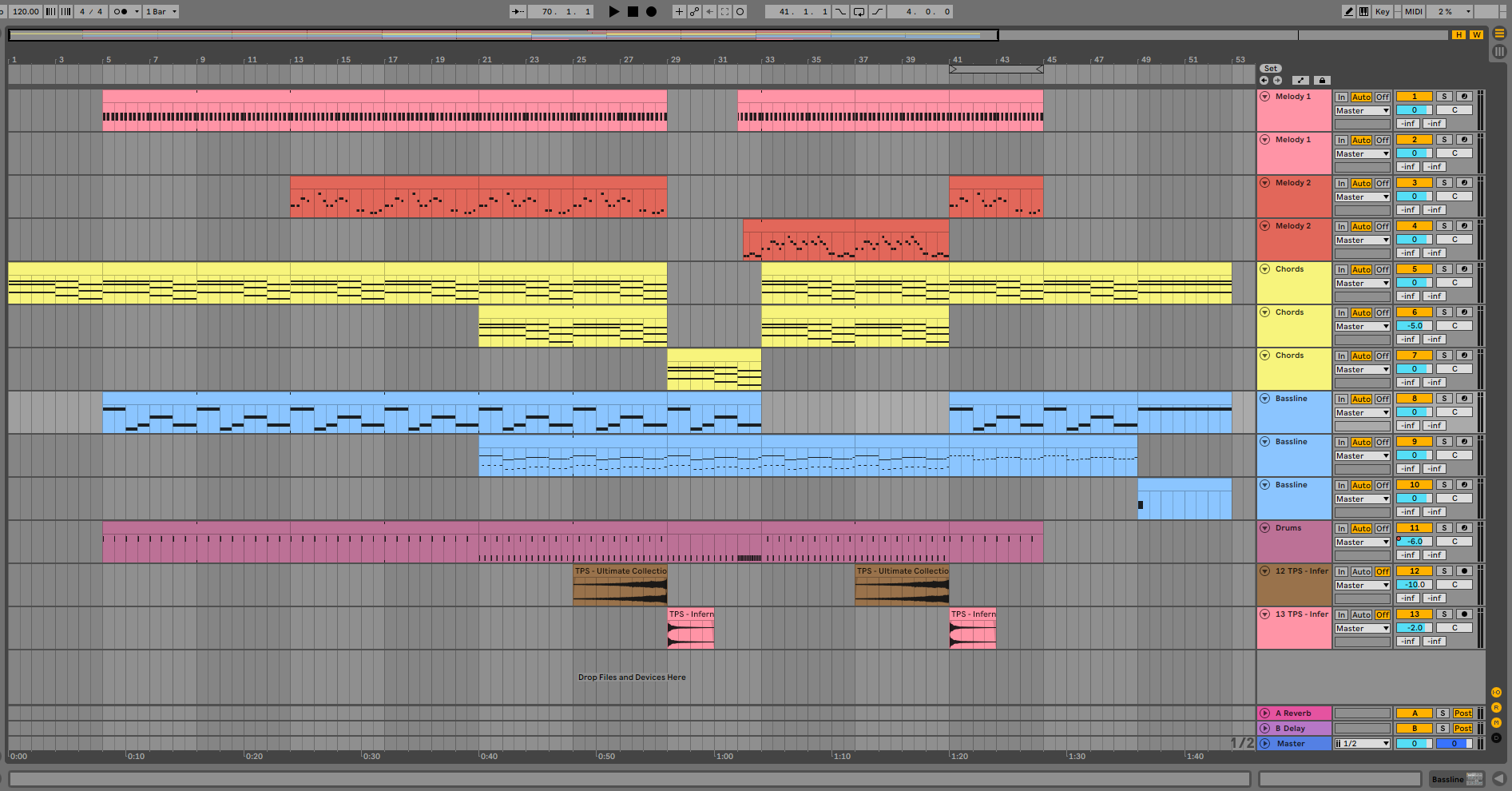
Task: Toggle the metronome switch
Action: pos(120,11)
